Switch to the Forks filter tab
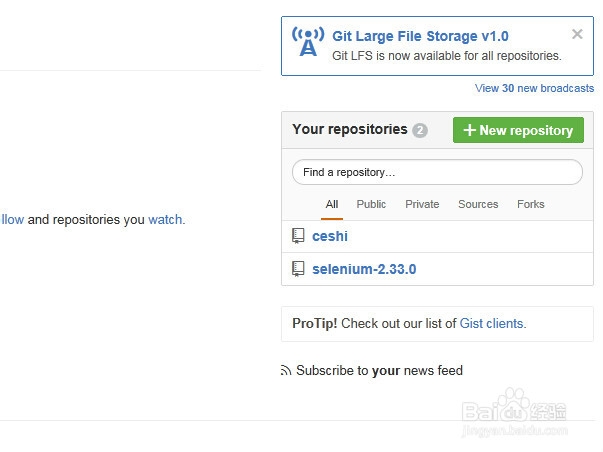603x452 pixels. [531, 204]
